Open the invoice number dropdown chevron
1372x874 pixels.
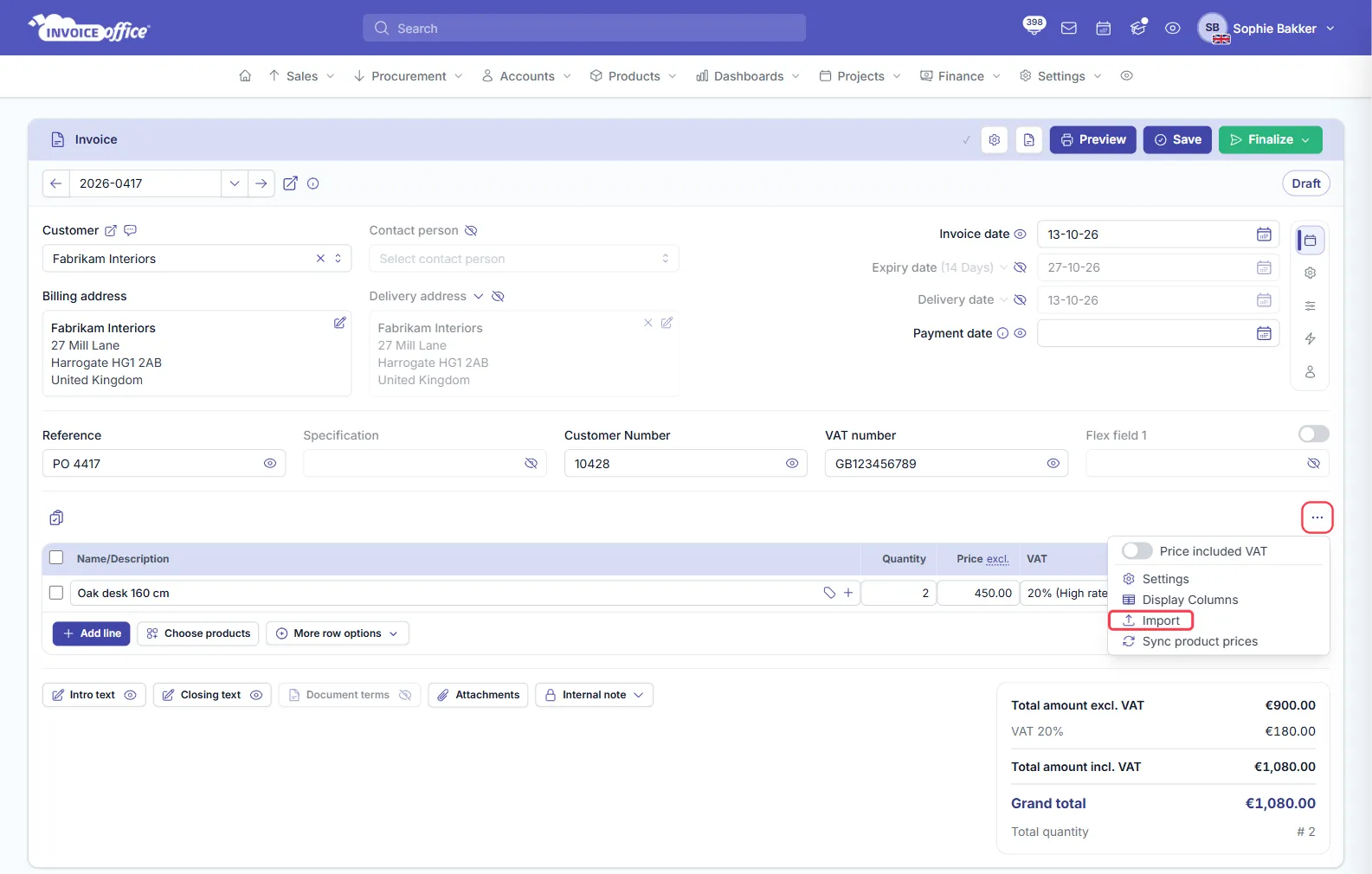click(x=235, y=183)
